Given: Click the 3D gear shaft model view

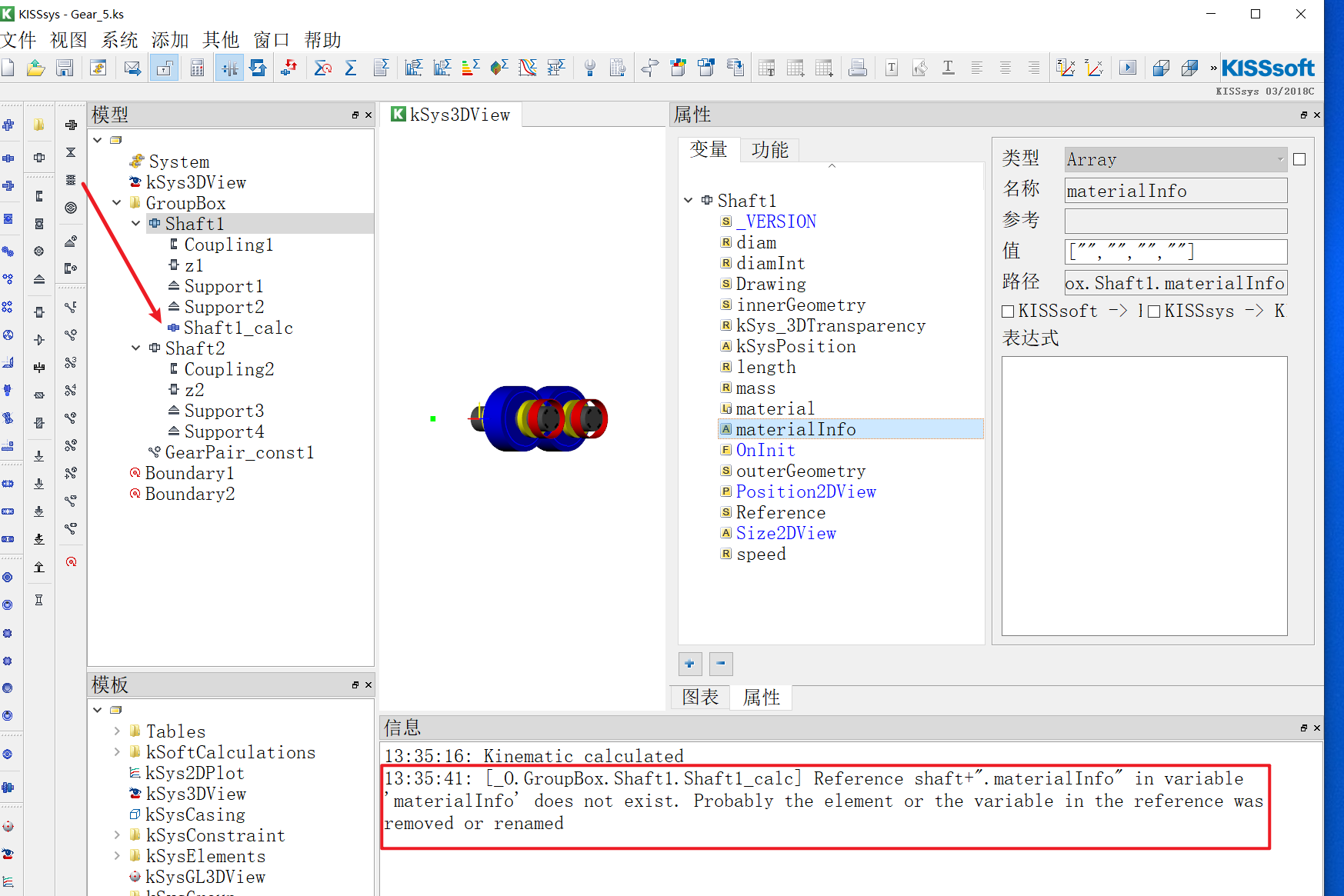Looking at the screenshot, I should click(x=539, y=418).
